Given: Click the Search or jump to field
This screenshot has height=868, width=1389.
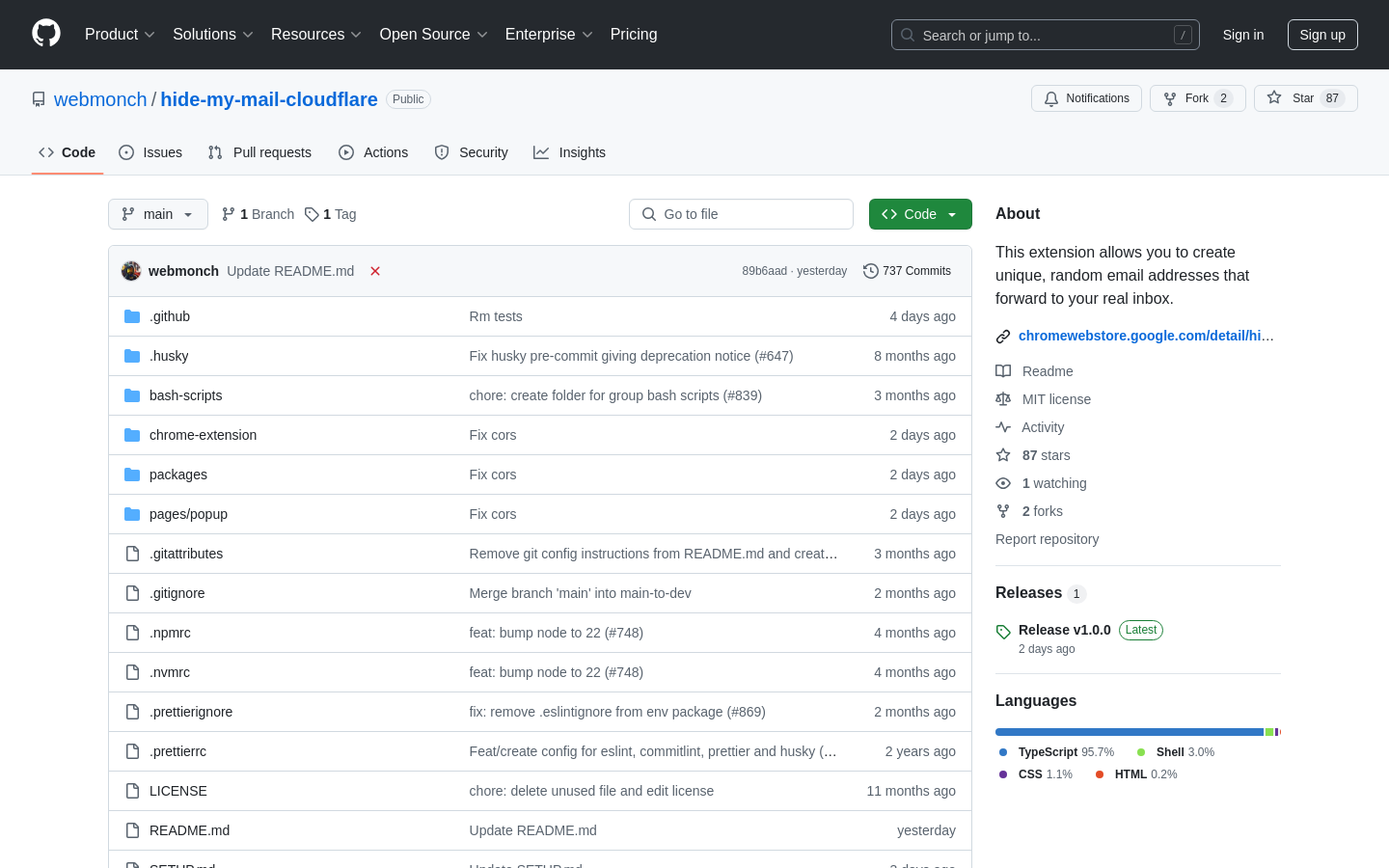Looking at the screenshot, I should pos(1046,35).
